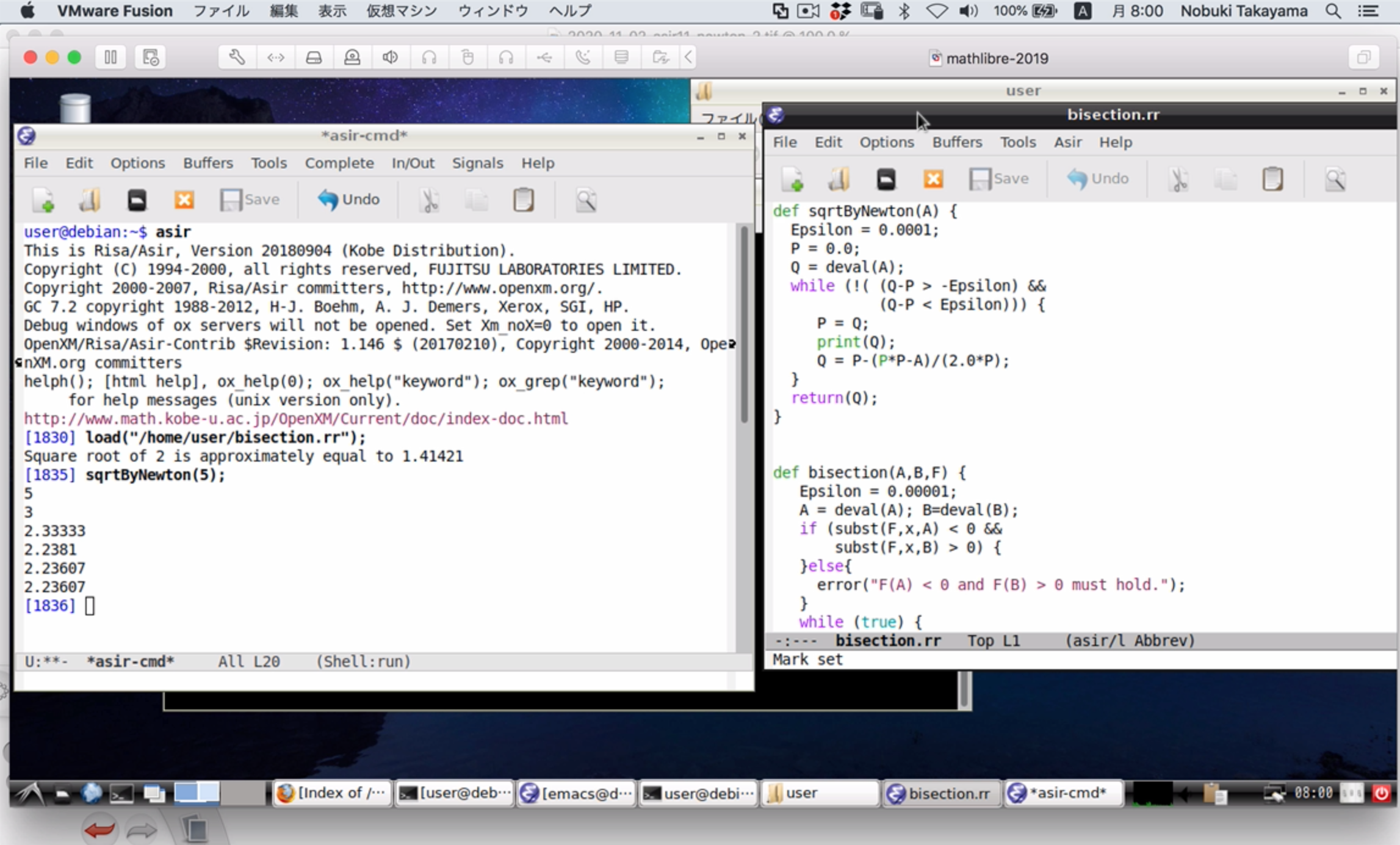Click red power button in Linux panel
This screenshot has height=845, width=1400.
[x=1380, y=793]
